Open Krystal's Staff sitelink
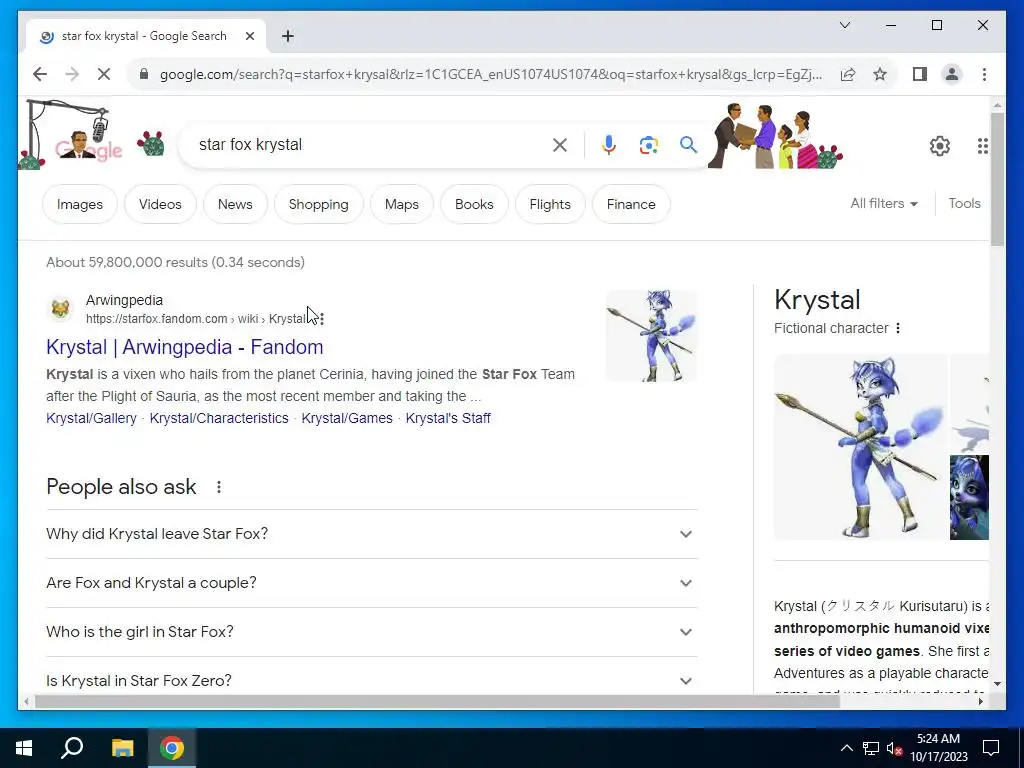This screenshot has height=768, width=1024. (x=448, y=418)
